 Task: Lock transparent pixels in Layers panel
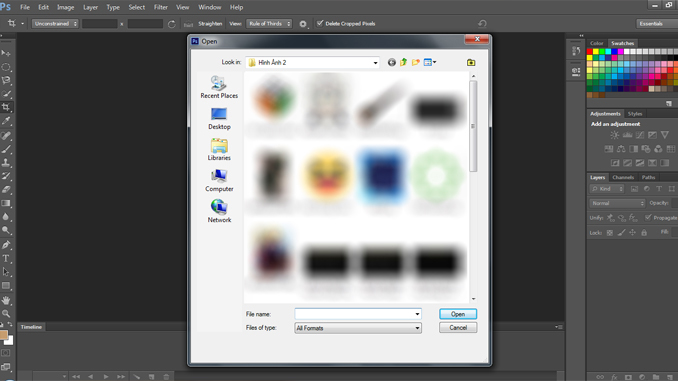610,233
